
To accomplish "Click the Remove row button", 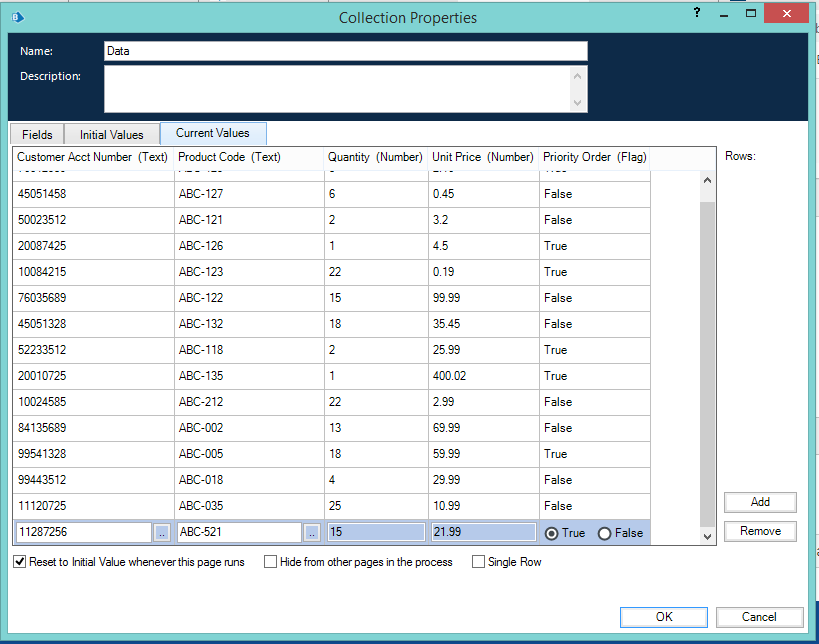I will pos(760,531).
